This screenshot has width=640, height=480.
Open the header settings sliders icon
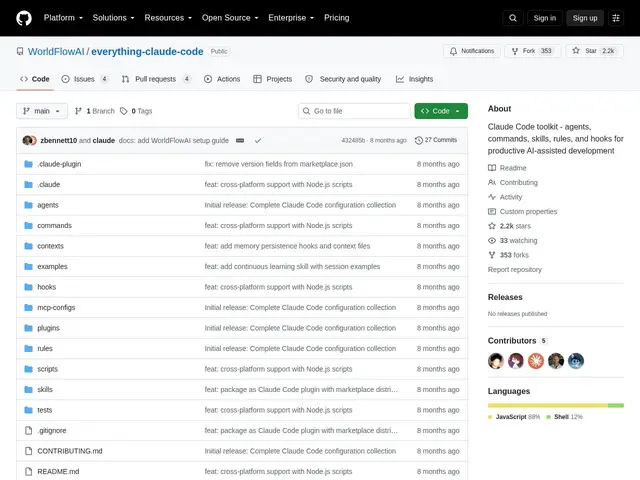click(616, 18)
